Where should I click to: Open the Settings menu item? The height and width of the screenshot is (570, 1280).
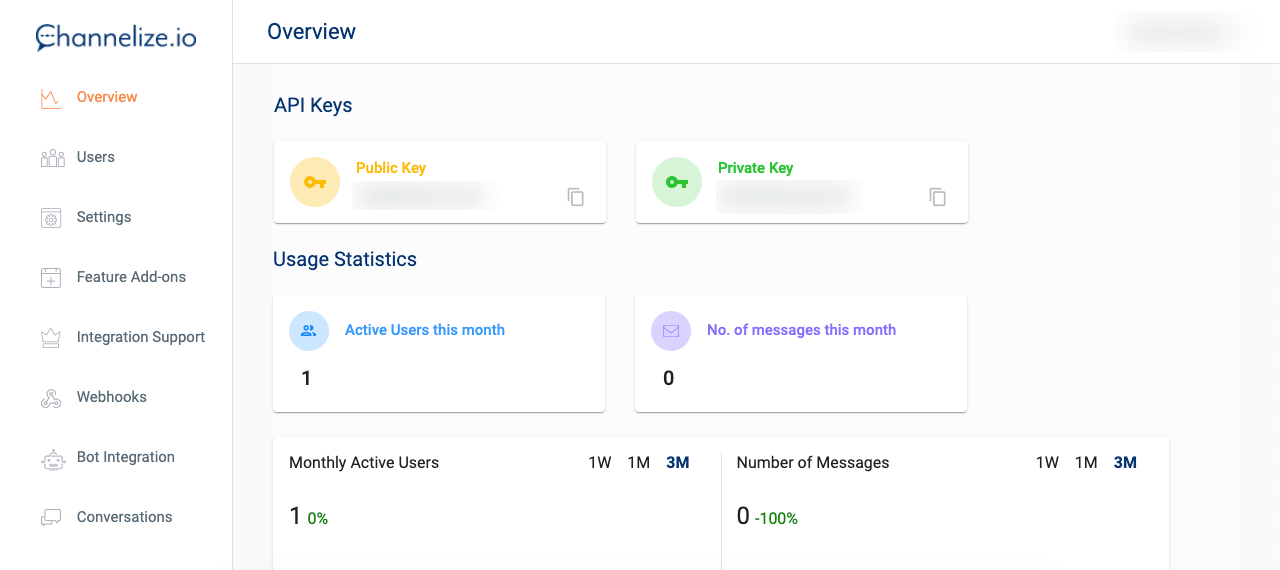[103, 217]
